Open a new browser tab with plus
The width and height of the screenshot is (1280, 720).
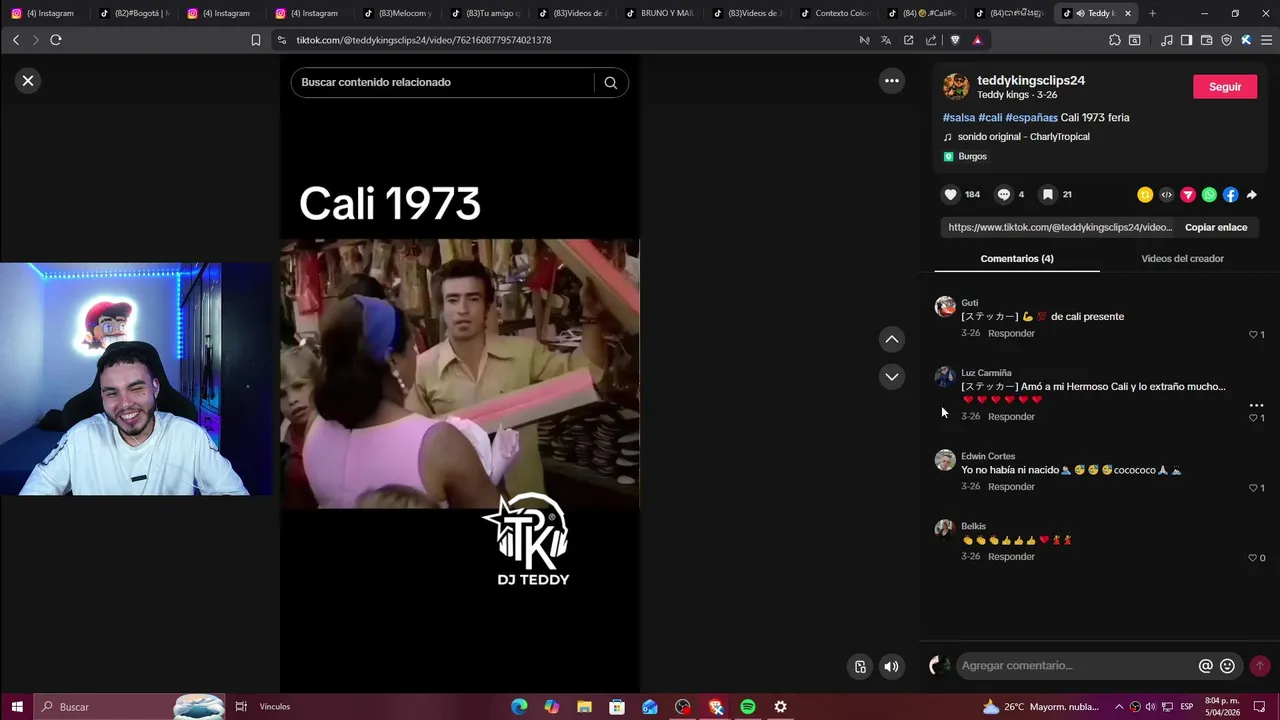point(1152,13)
